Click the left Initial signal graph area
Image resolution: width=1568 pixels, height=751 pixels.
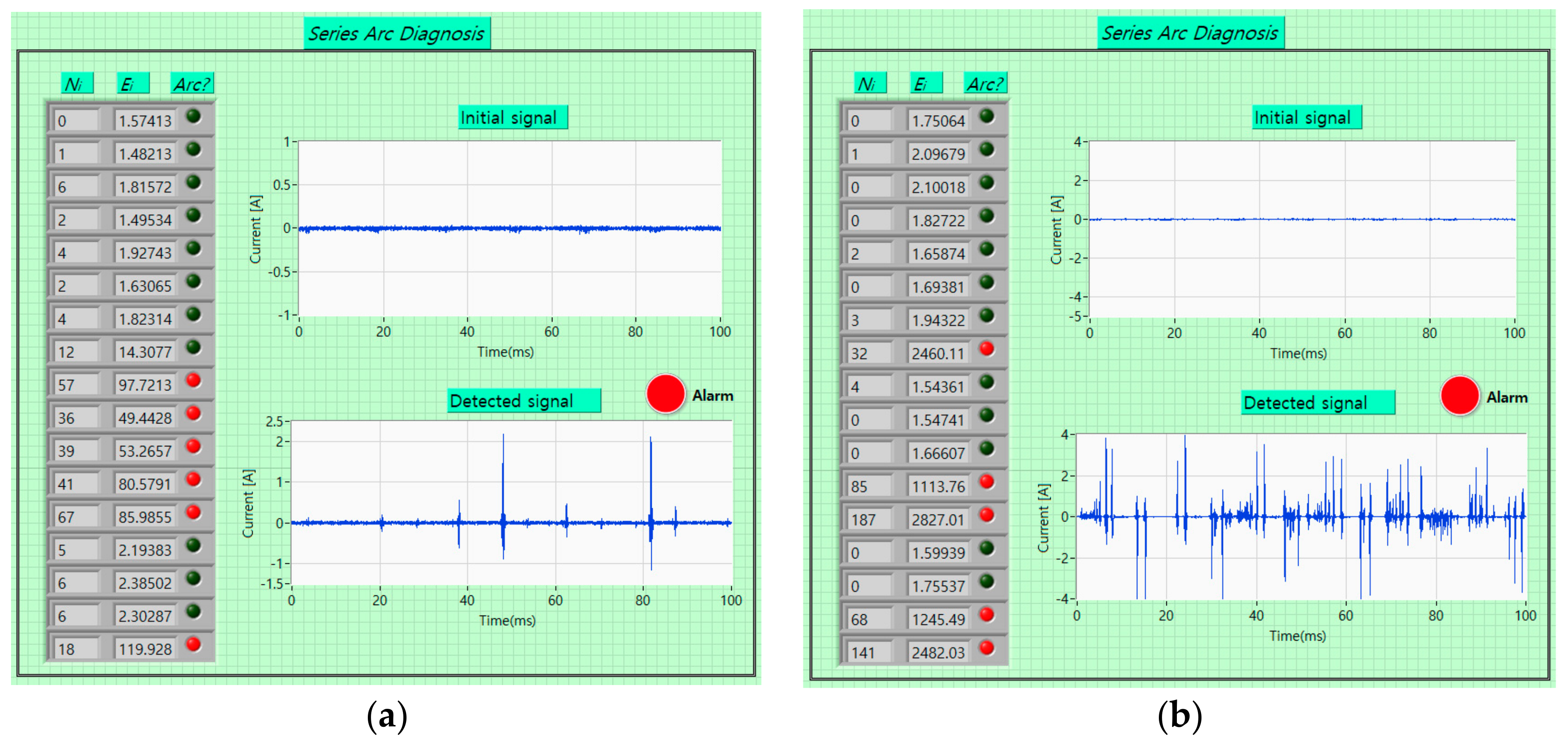point(509,228)
